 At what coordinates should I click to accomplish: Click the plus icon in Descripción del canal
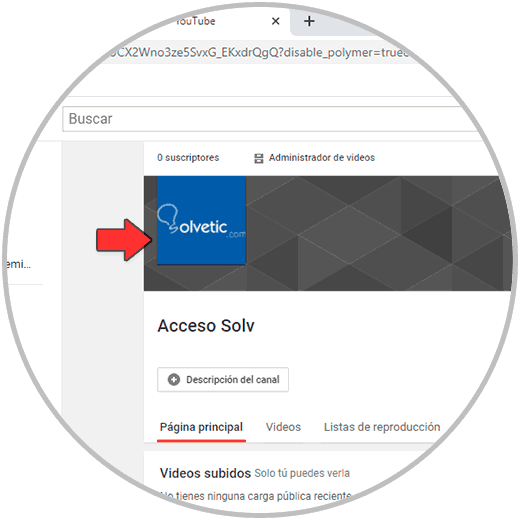(174, 379)
